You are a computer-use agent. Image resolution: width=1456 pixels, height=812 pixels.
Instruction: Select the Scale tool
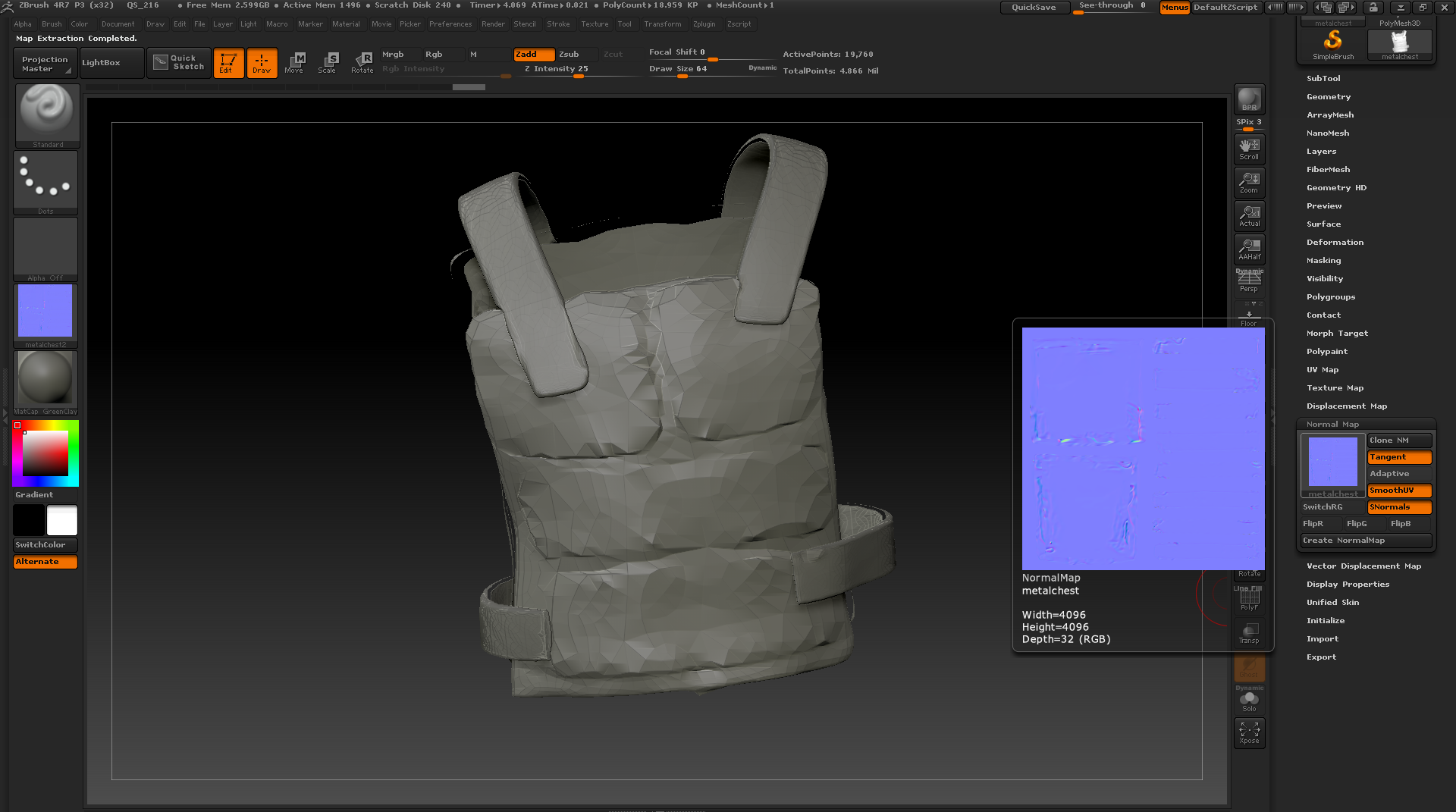(328, 63)
